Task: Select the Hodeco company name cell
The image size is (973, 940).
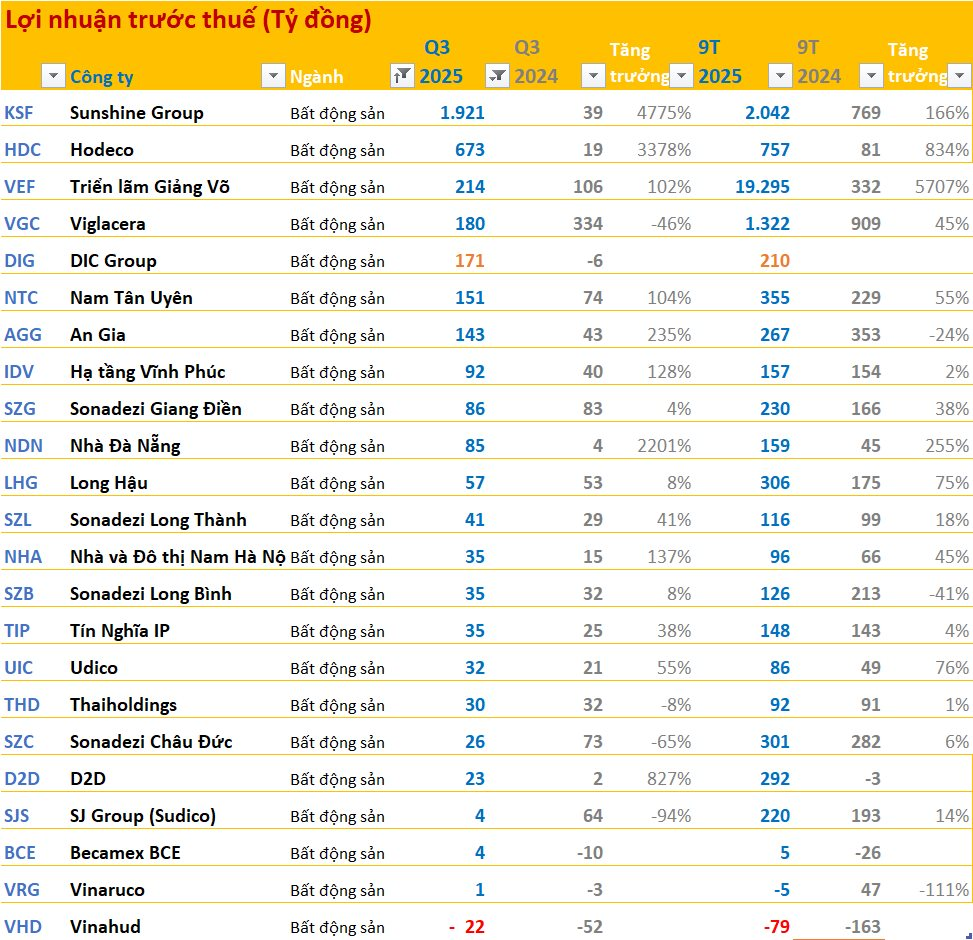Action: coord(101,150)
